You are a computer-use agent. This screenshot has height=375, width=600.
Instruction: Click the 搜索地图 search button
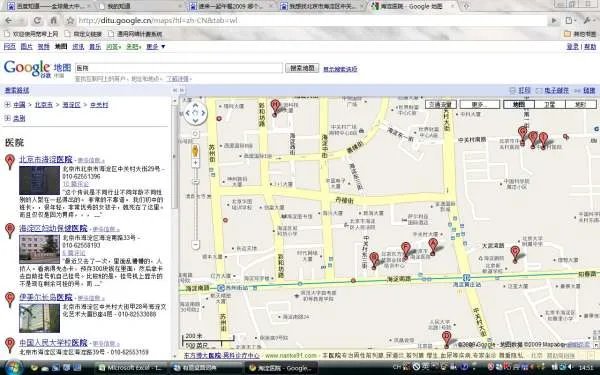302,68
